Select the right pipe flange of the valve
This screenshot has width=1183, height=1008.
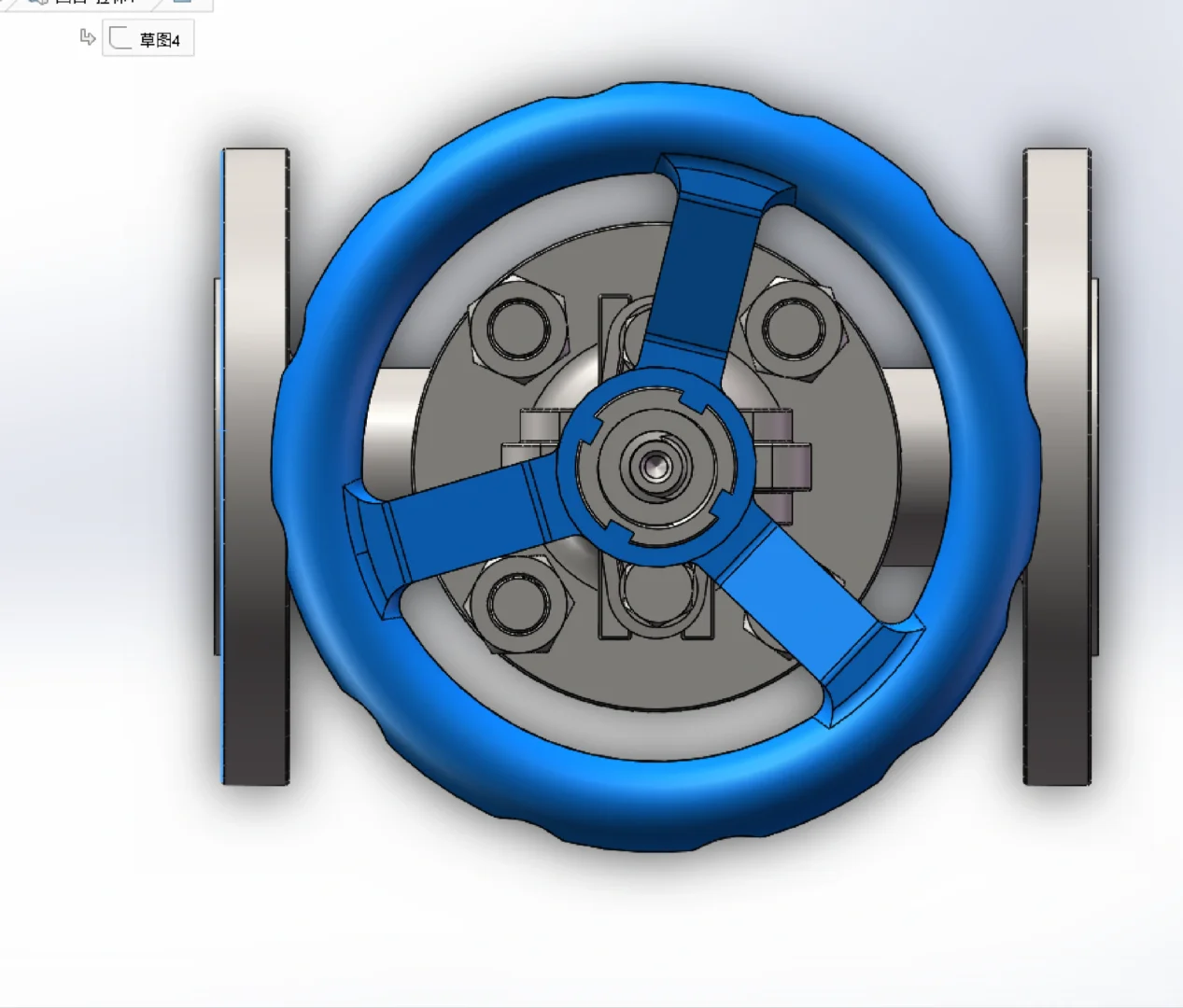click(x=1057, y=467)
